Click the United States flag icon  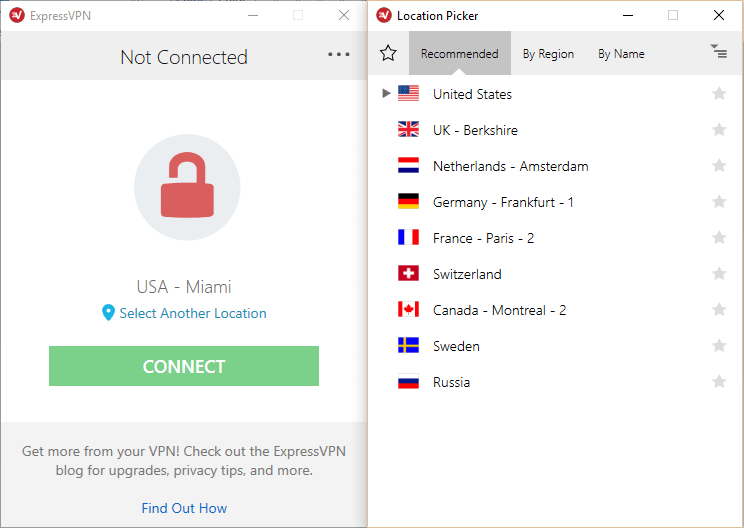[408, 94]
